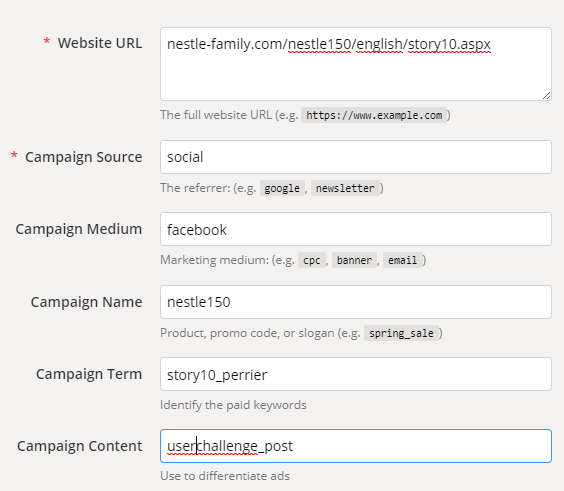Viewport: 564px width, 491px height.
Task: Click the Campaign Source field containing social
Action: coord(356,157)
